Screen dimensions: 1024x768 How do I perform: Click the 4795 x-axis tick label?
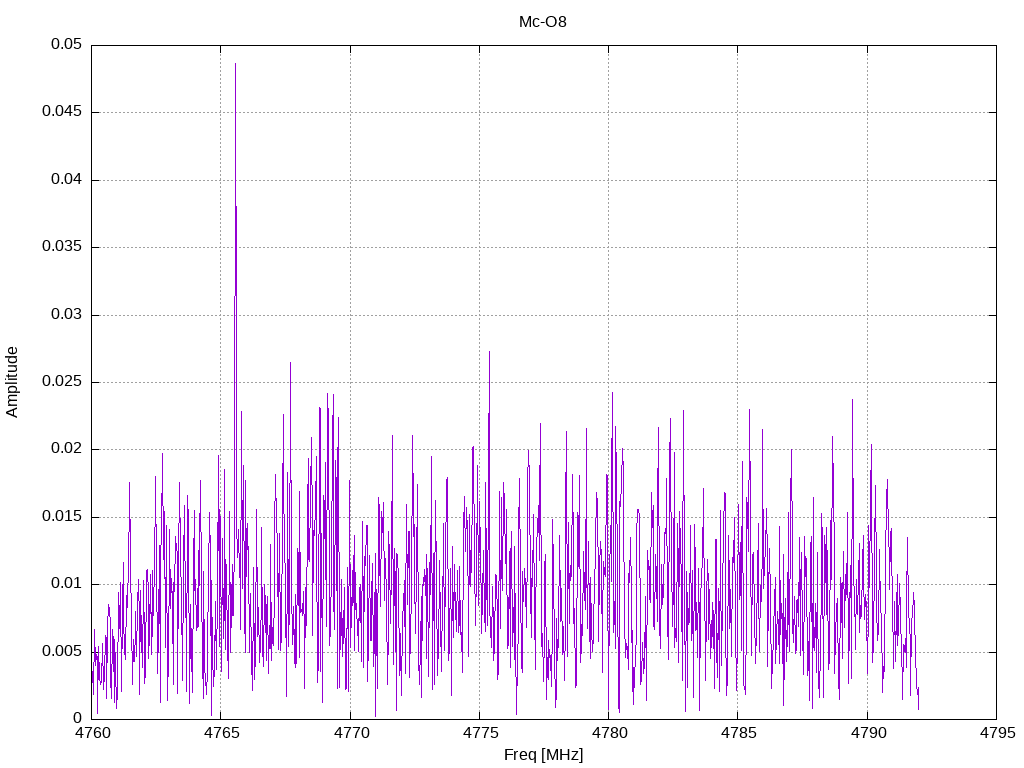[x=995, y=733]
